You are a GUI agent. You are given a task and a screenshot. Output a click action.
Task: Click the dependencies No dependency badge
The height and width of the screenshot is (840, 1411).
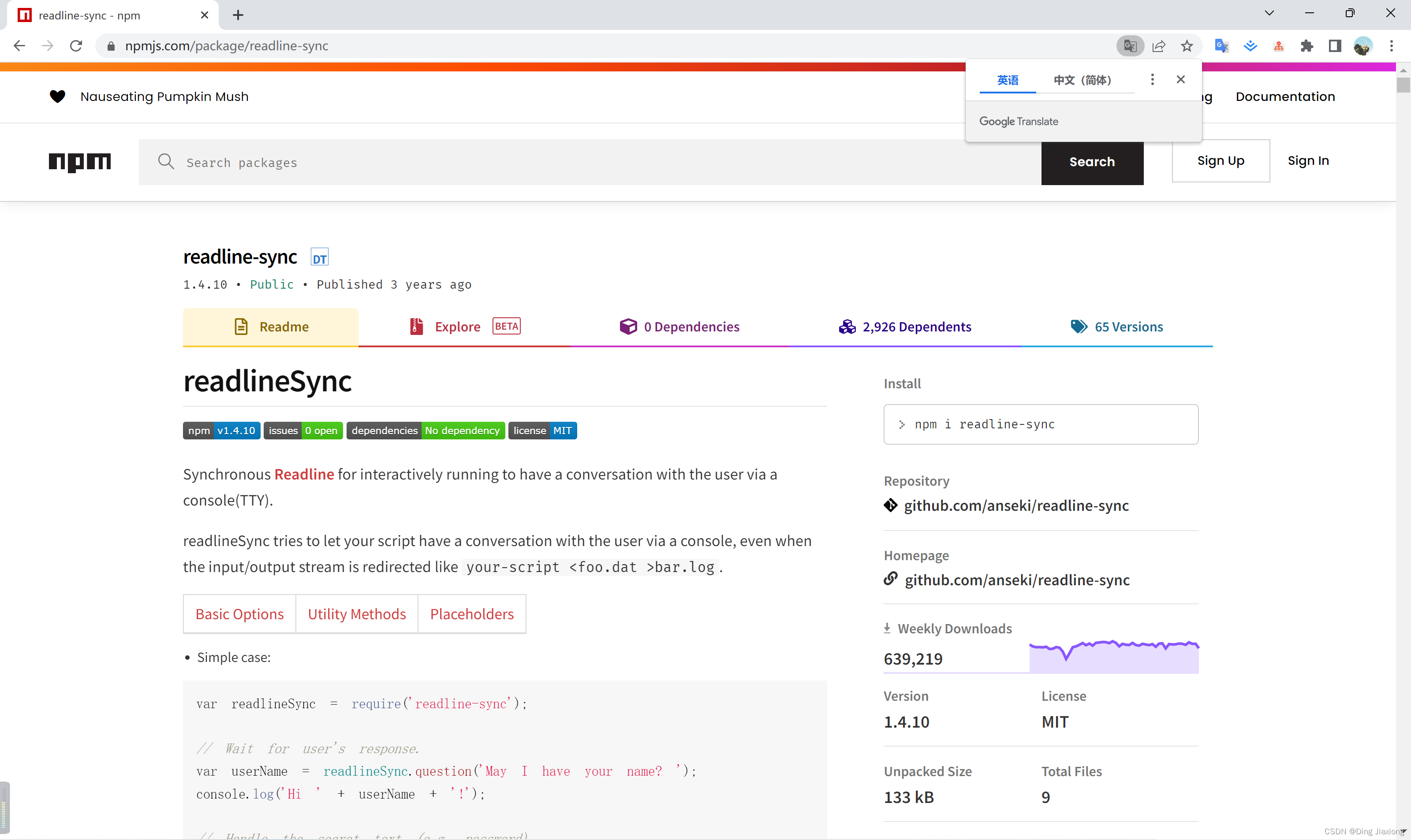(425, 431)
